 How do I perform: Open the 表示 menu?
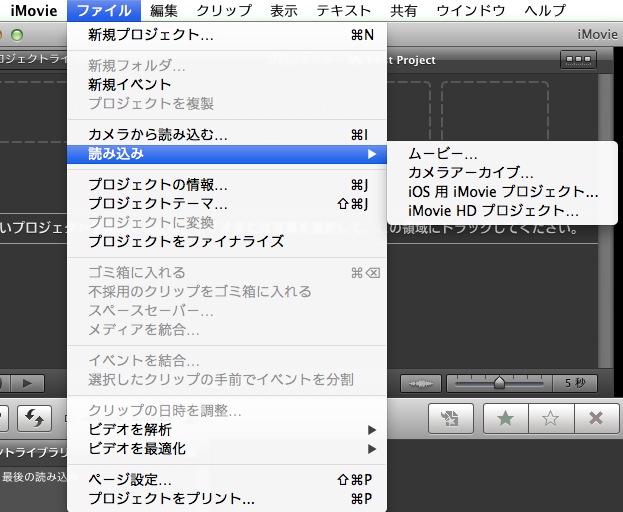tap(284, 10)
